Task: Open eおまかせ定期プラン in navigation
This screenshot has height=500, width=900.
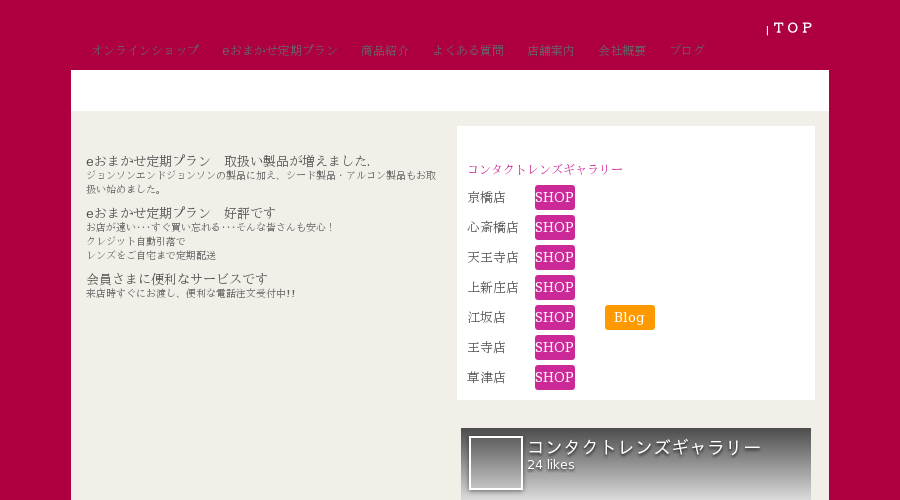Action: pos(280,51)
